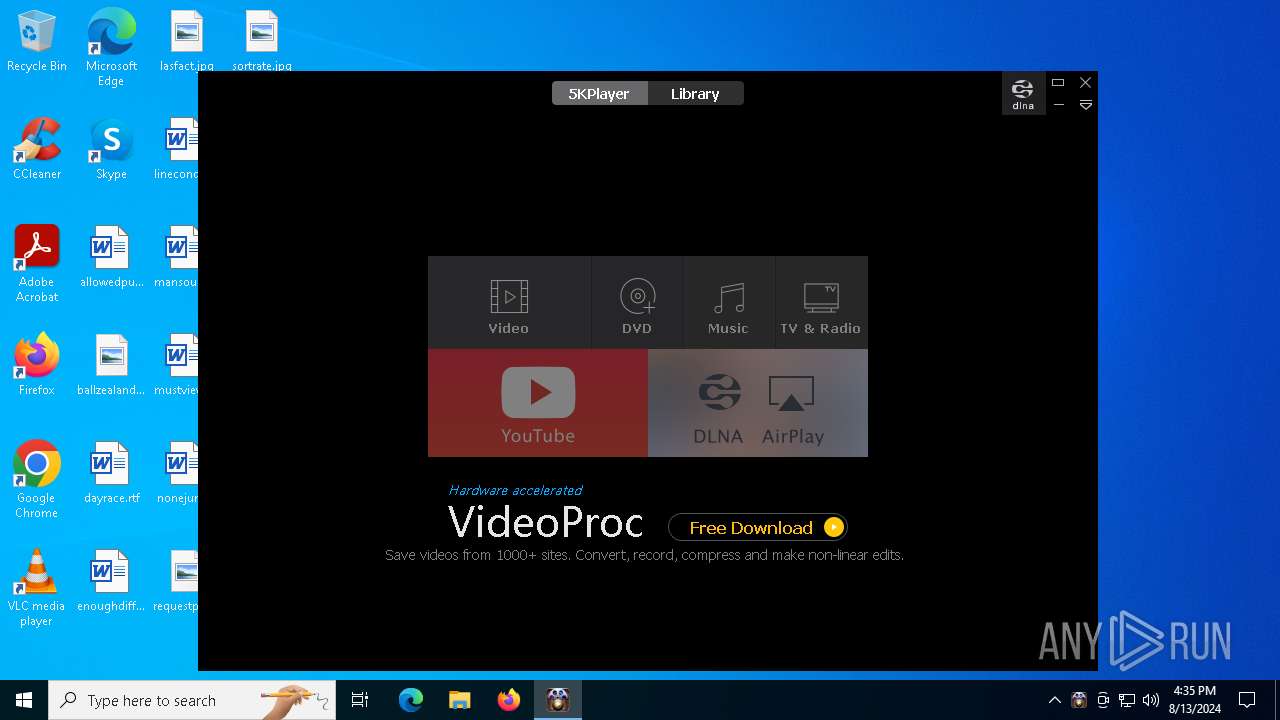Click the Hardware accelerated text
This screenshot has height=720, width=1280.
click(515, 490)
